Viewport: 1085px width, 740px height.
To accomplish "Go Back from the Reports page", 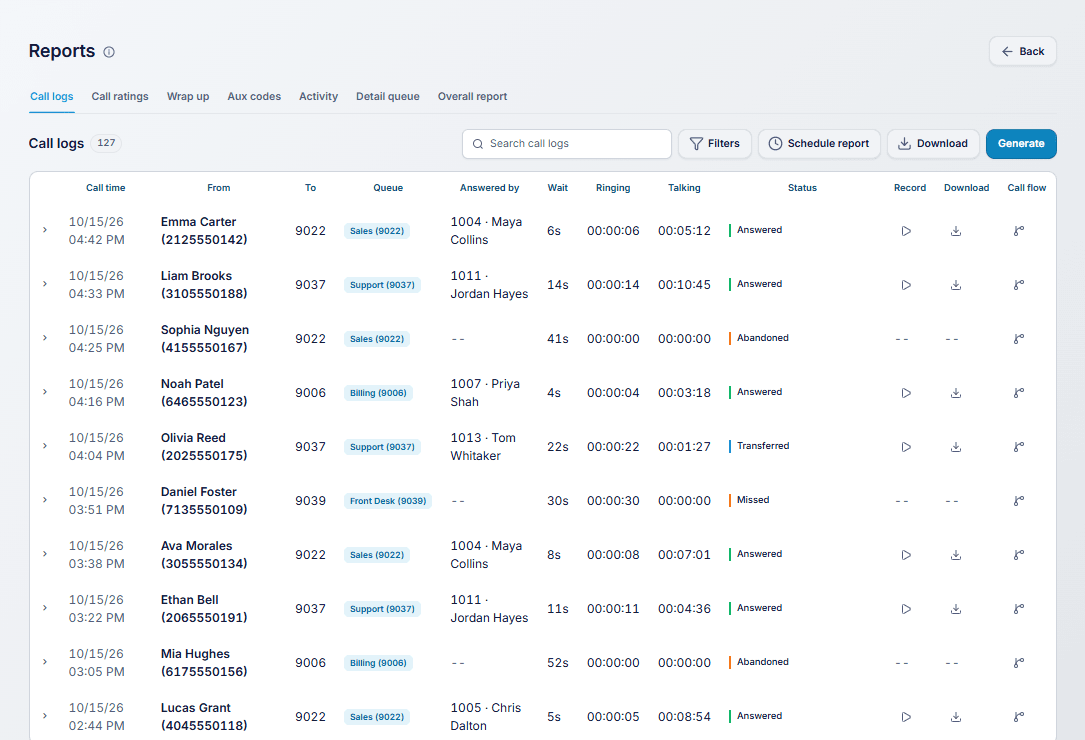I will [1023, 51].
